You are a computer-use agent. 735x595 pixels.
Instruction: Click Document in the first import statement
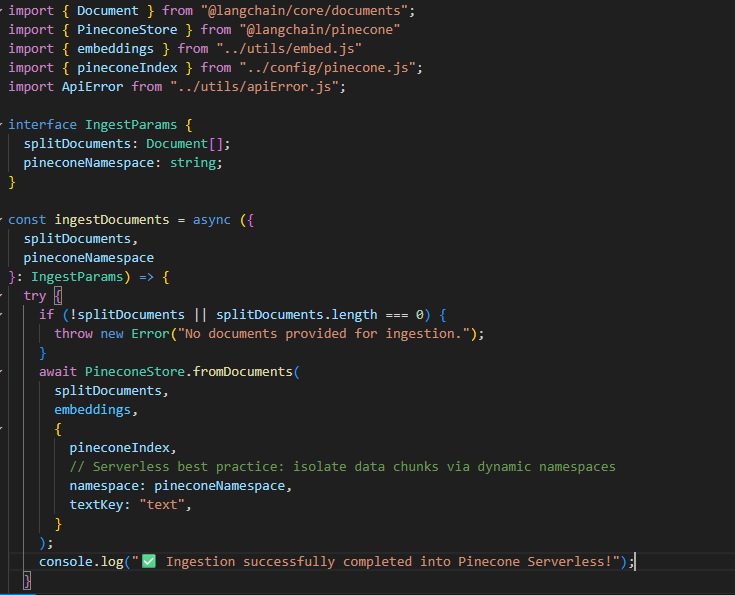click(x=108, y=11)
